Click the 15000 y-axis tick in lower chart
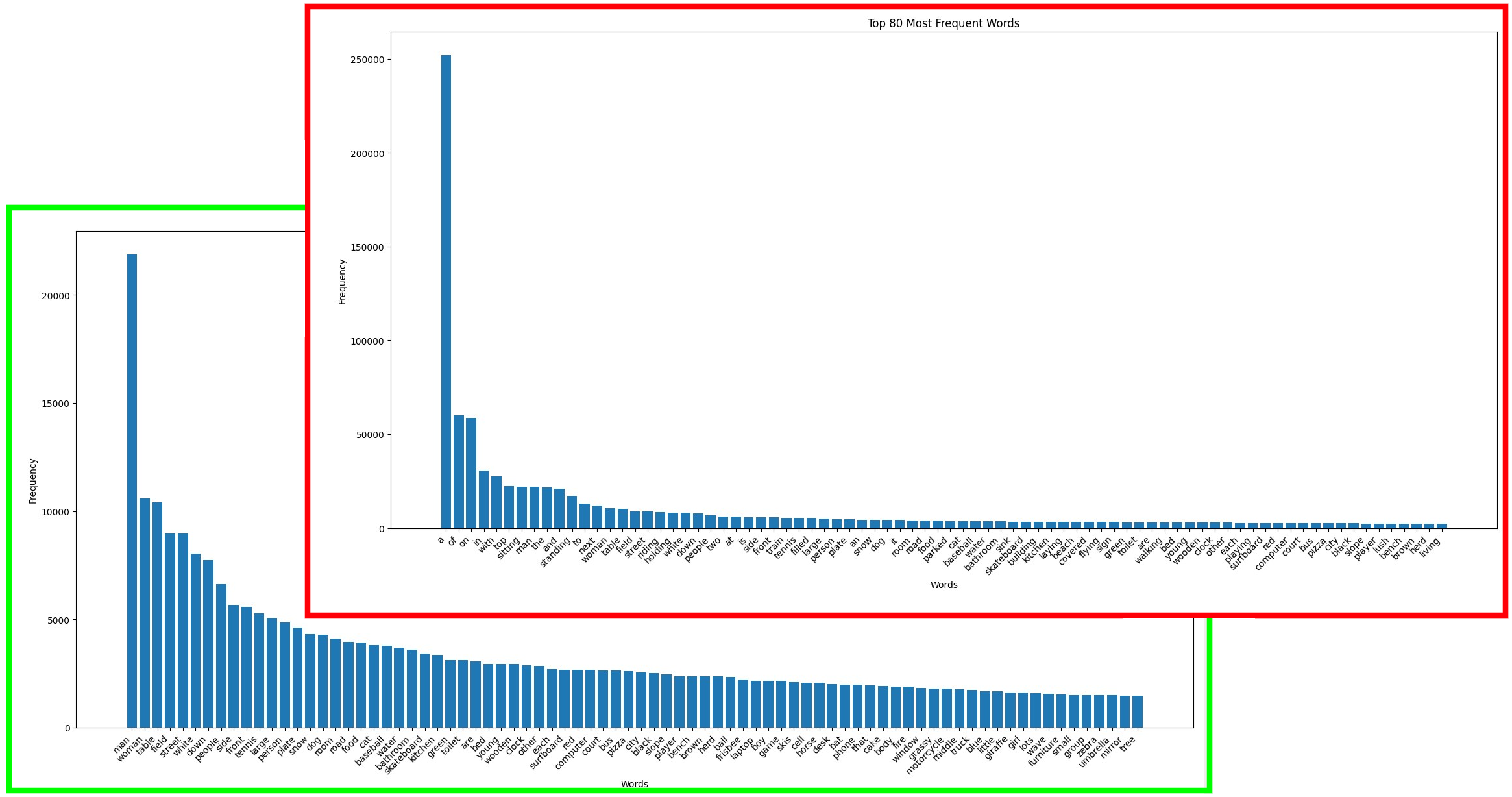Image resolution: width=1512 pixels, height=797 pixels. (55, 404)
